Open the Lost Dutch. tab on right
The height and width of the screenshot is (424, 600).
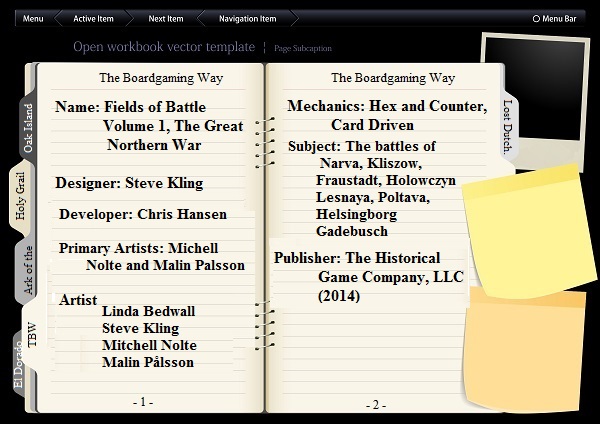[x=508, y=127]
